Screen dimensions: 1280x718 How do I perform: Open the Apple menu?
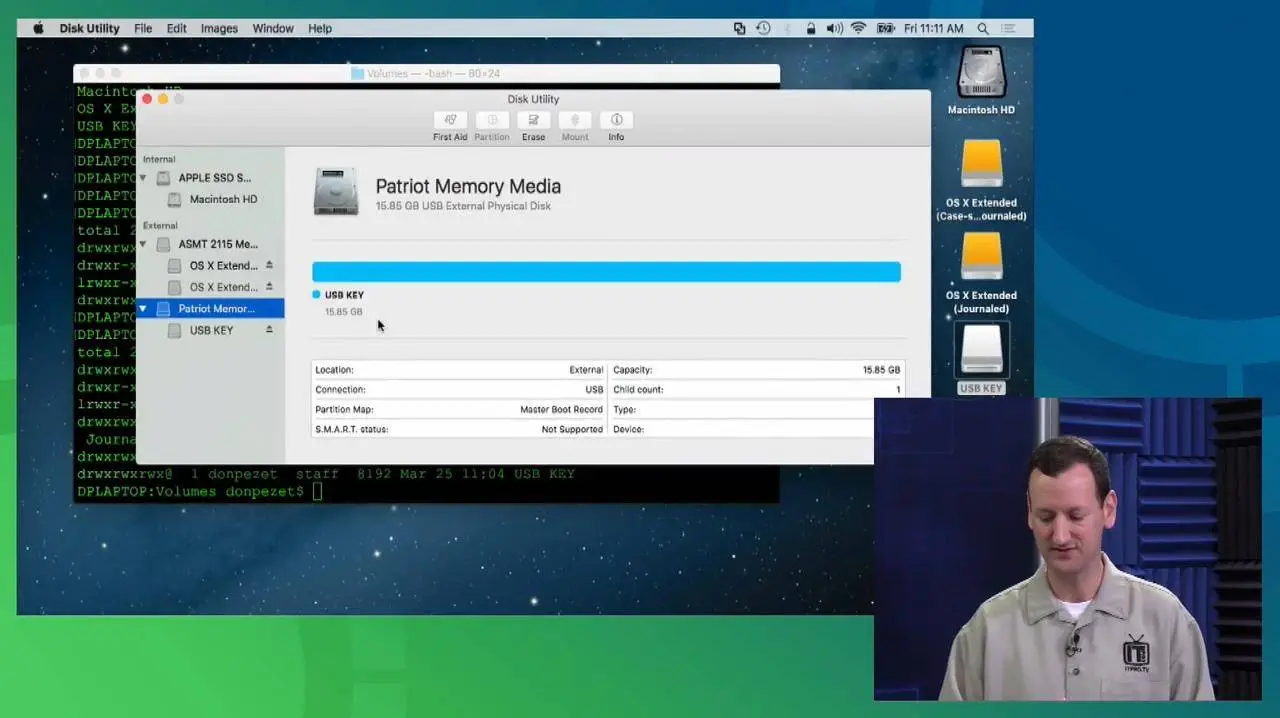pyautogui.click(x=38, y=28)
